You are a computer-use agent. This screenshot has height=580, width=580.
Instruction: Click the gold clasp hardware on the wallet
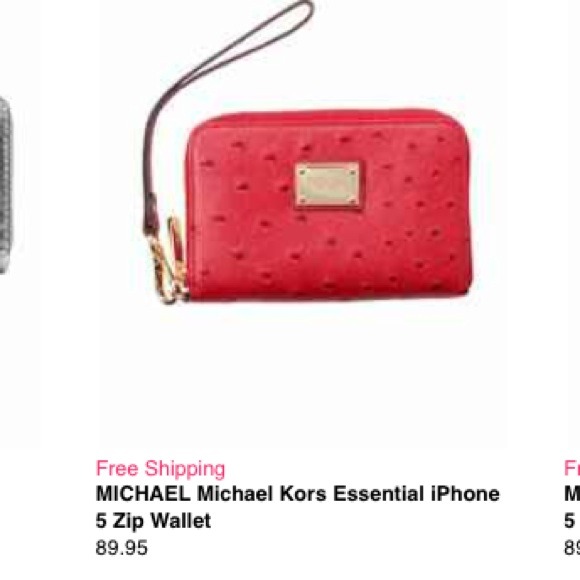(168, 263)
